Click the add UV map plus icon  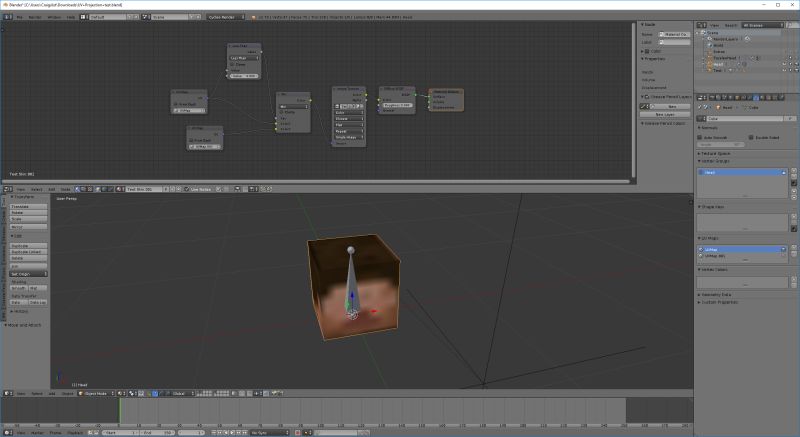coord(794,247)
